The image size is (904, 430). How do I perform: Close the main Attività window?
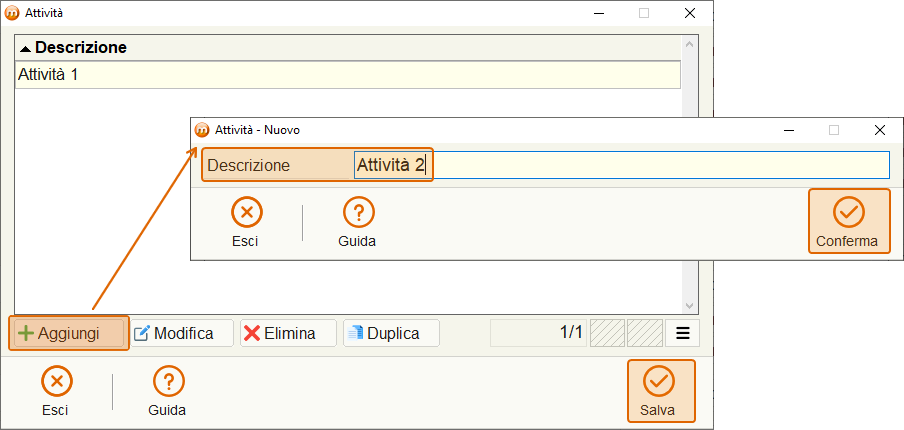[x=690, y=13]
